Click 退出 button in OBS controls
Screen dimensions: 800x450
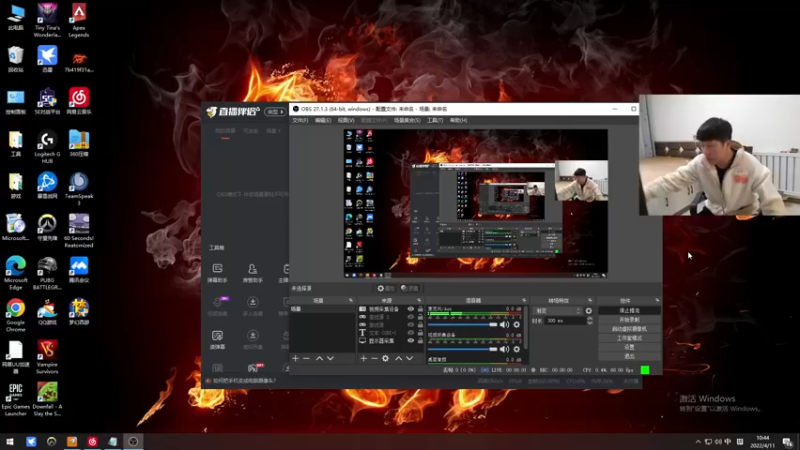point(629,356)
